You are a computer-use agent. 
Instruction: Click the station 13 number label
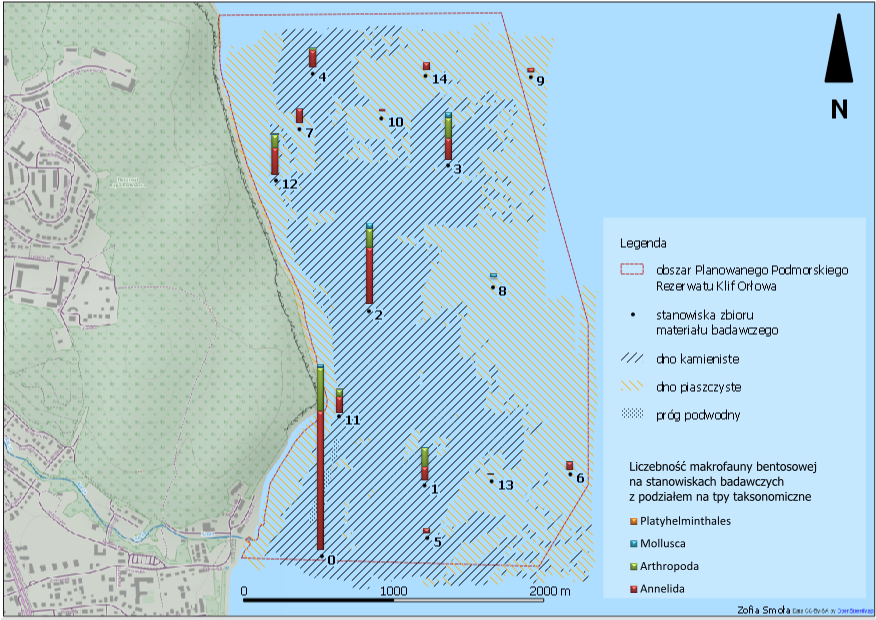point(506,485)
